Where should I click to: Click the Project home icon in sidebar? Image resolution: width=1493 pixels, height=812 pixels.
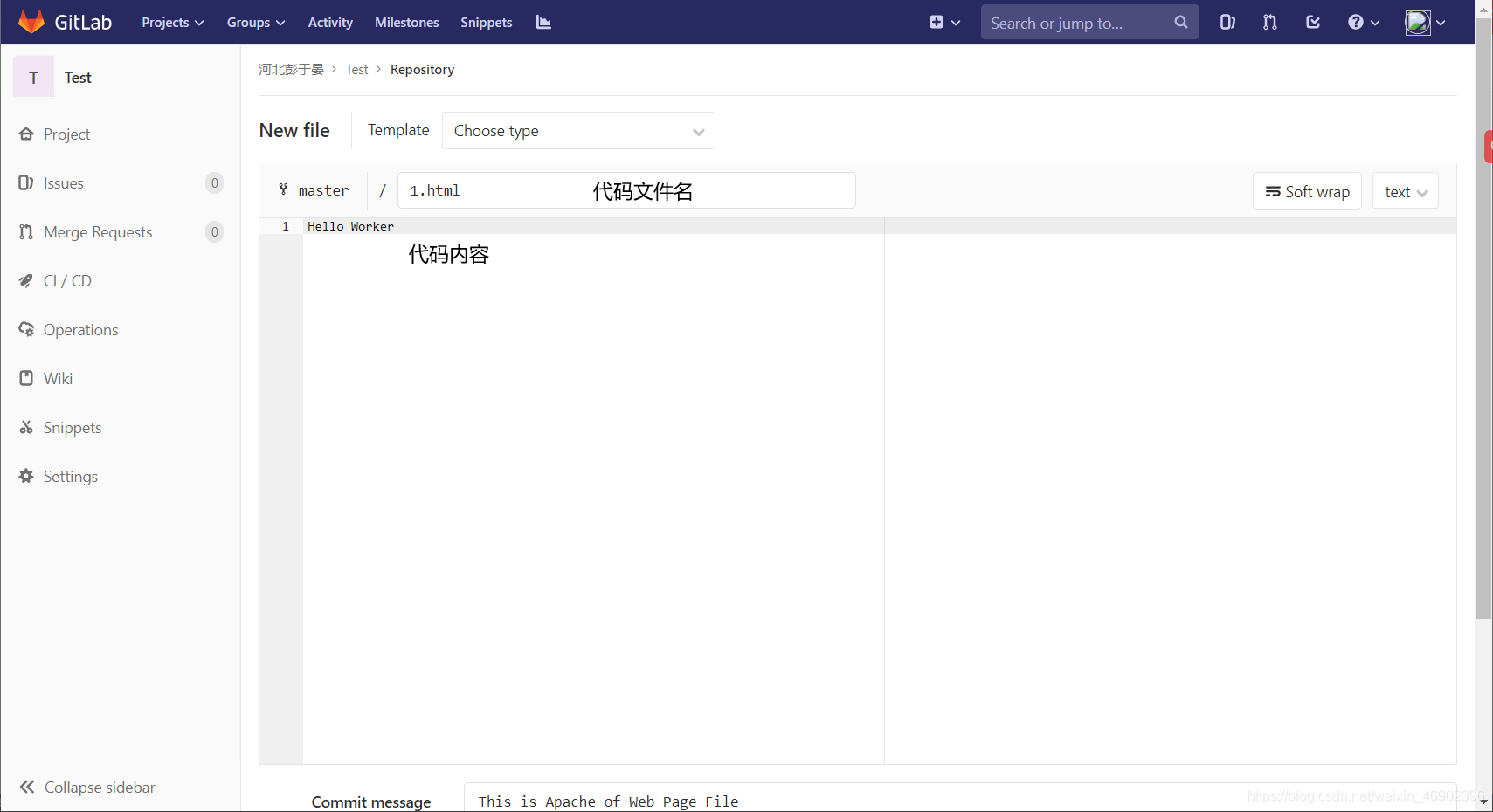tap(26, 134)
